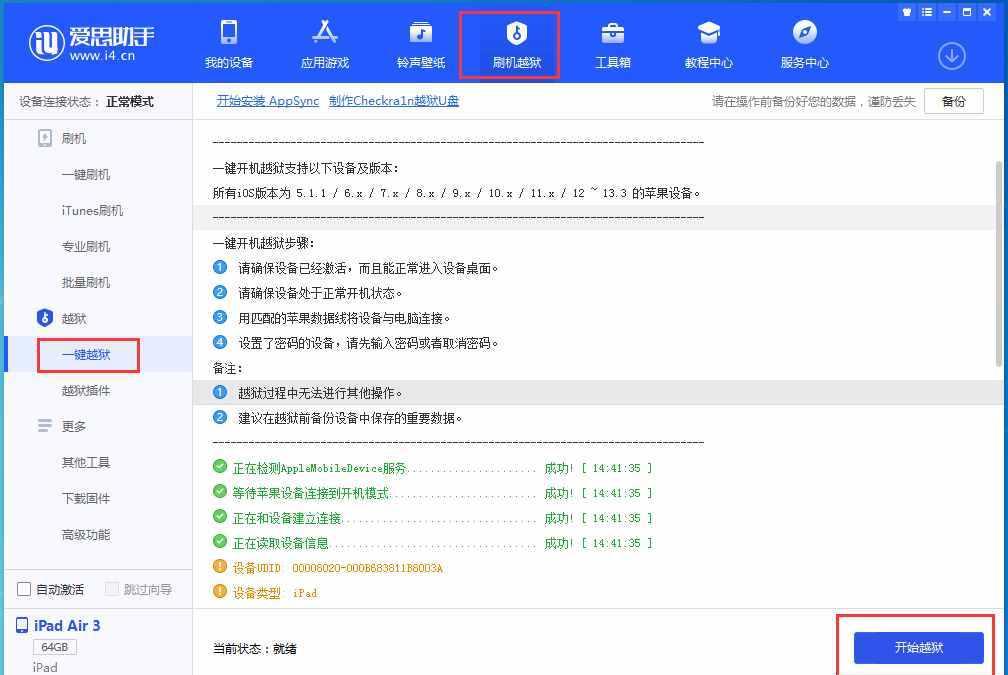
Task: Click the iPad device icon beside iPad Air 3
Action: pyautogui.click(x=22, y=626)
